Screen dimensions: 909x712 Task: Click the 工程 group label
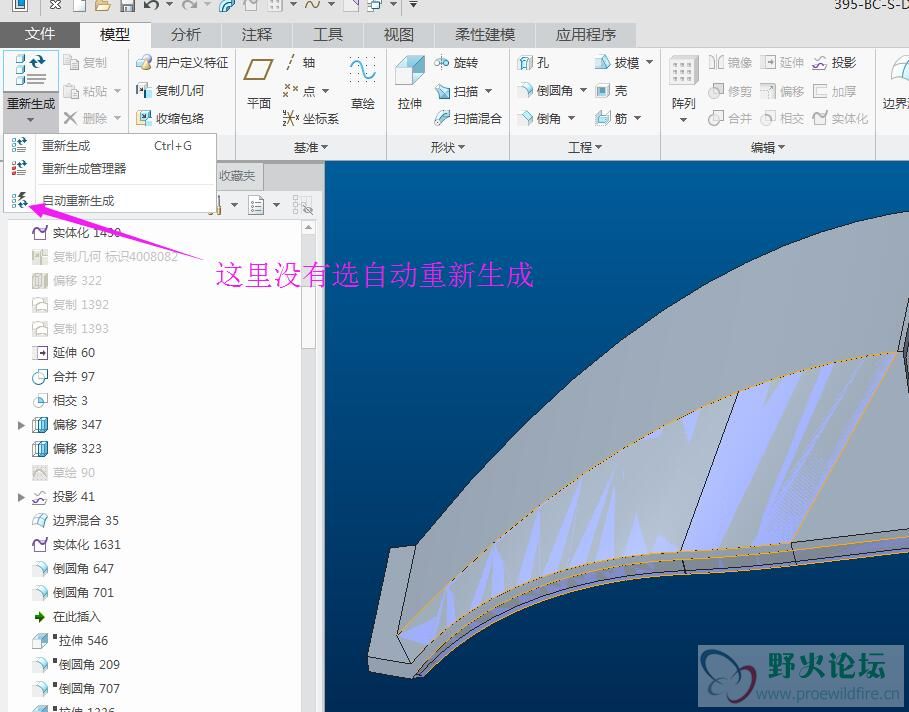pyautogui.click(x=584, y=148)
